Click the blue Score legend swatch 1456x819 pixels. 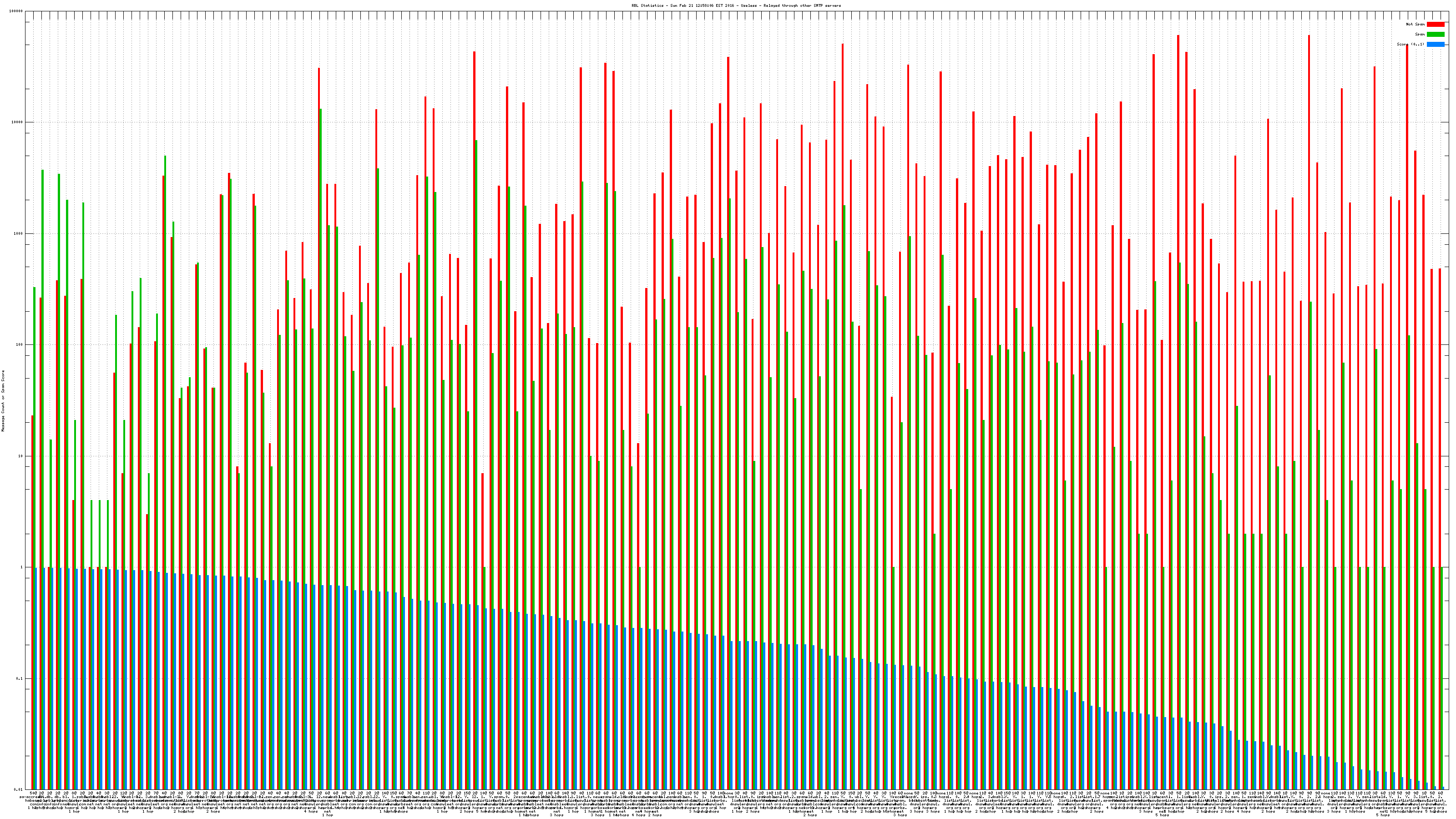point(1435,44)
